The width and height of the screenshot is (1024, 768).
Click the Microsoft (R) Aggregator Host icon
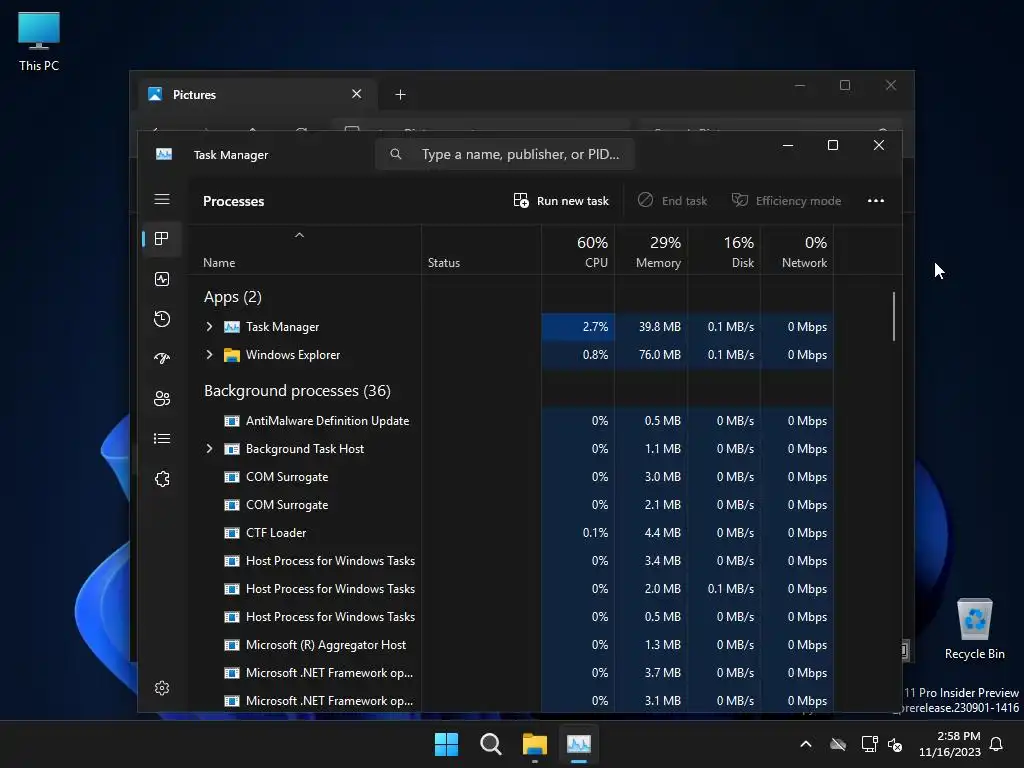232,645
